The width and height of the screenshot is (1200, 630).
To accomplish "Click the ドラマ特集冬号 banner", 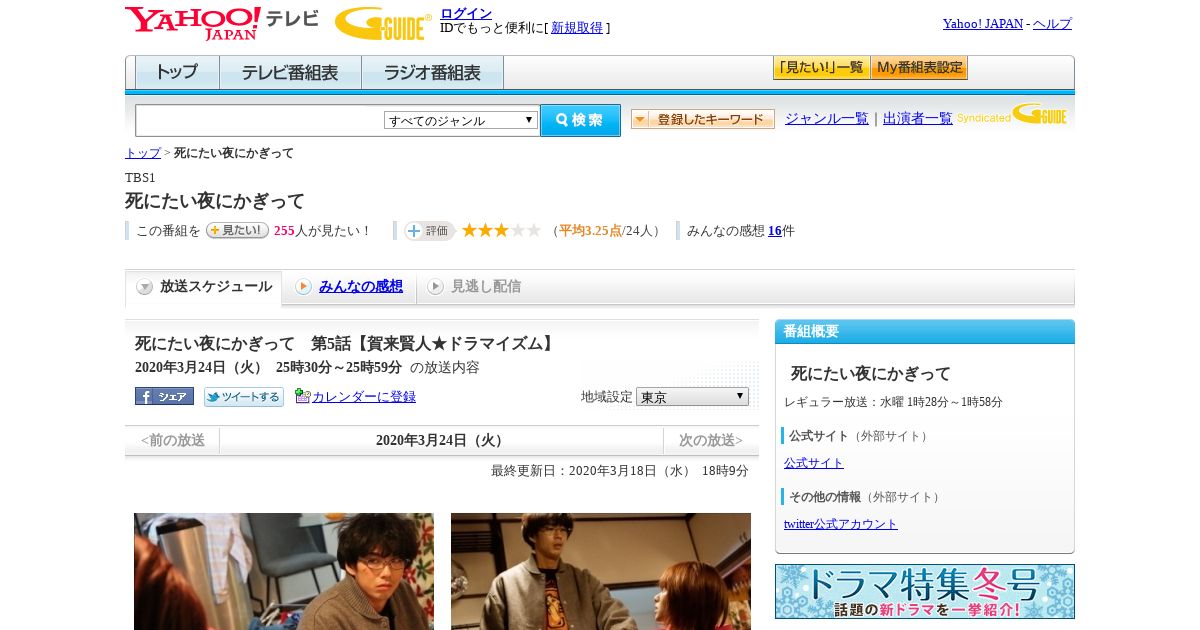I will [925, 591].
